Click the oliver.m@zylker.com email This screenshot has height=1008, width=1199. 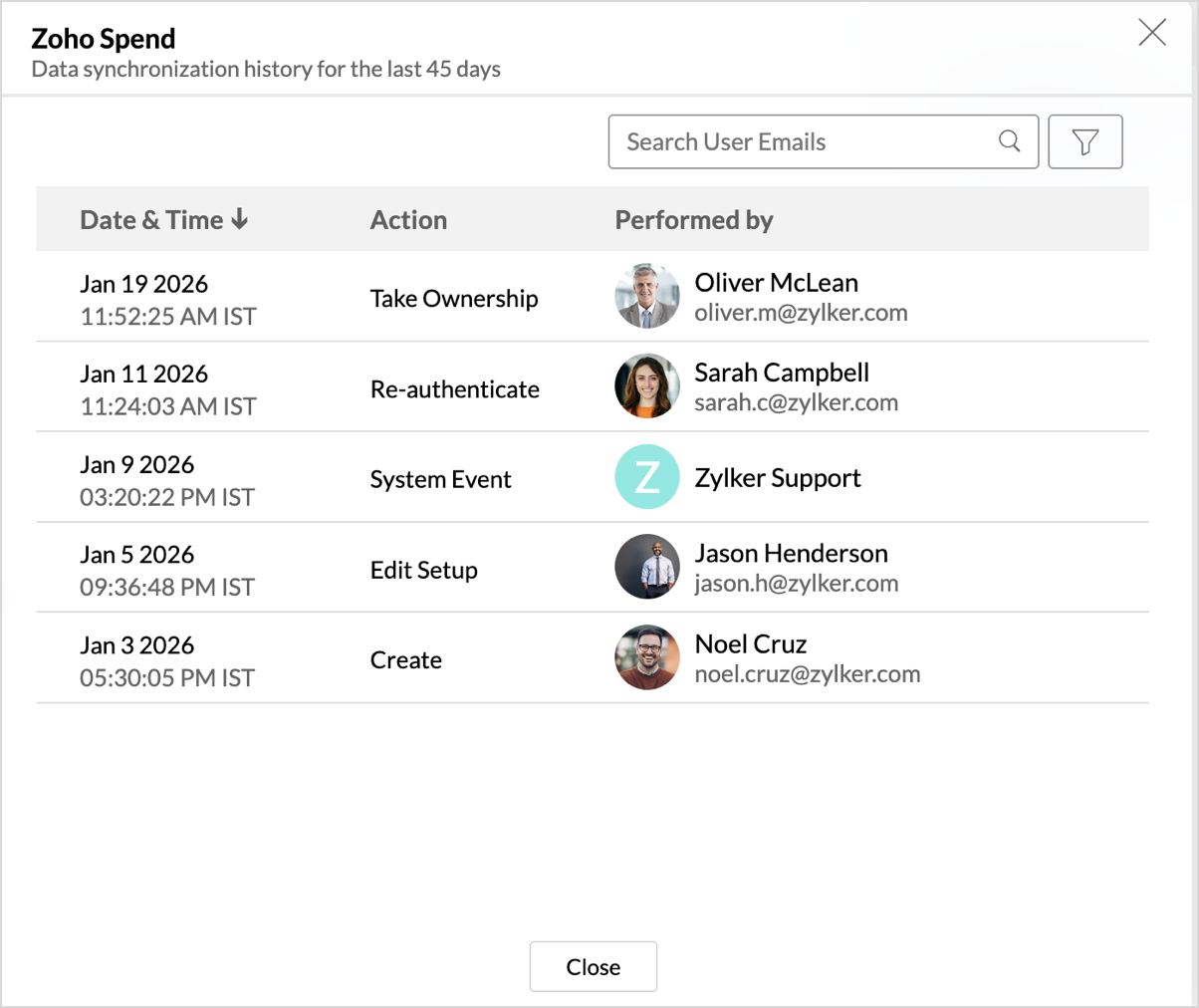[x=801, y=313]
